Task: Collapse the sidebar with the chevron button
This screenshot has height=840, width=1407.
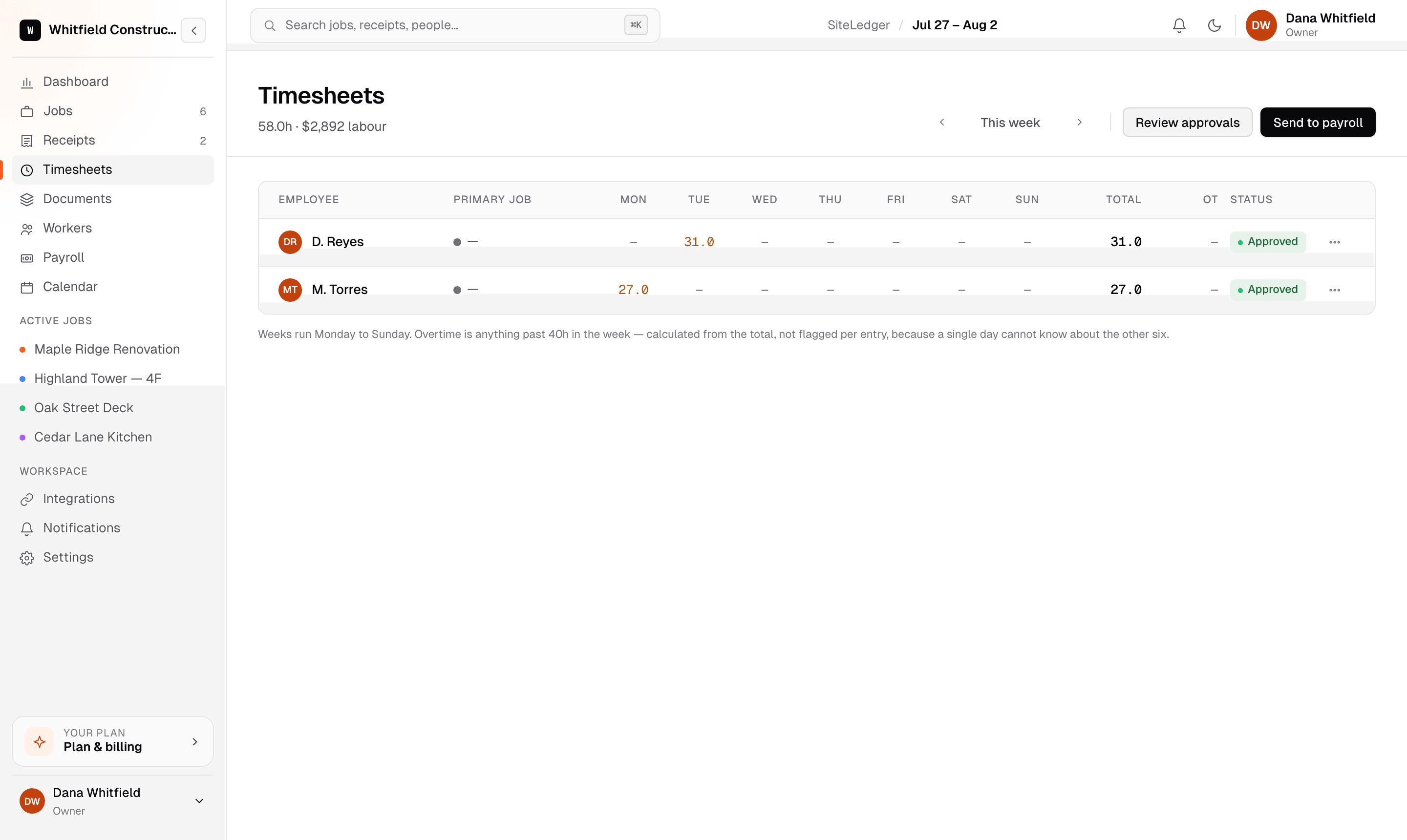Action: [193, 31]
